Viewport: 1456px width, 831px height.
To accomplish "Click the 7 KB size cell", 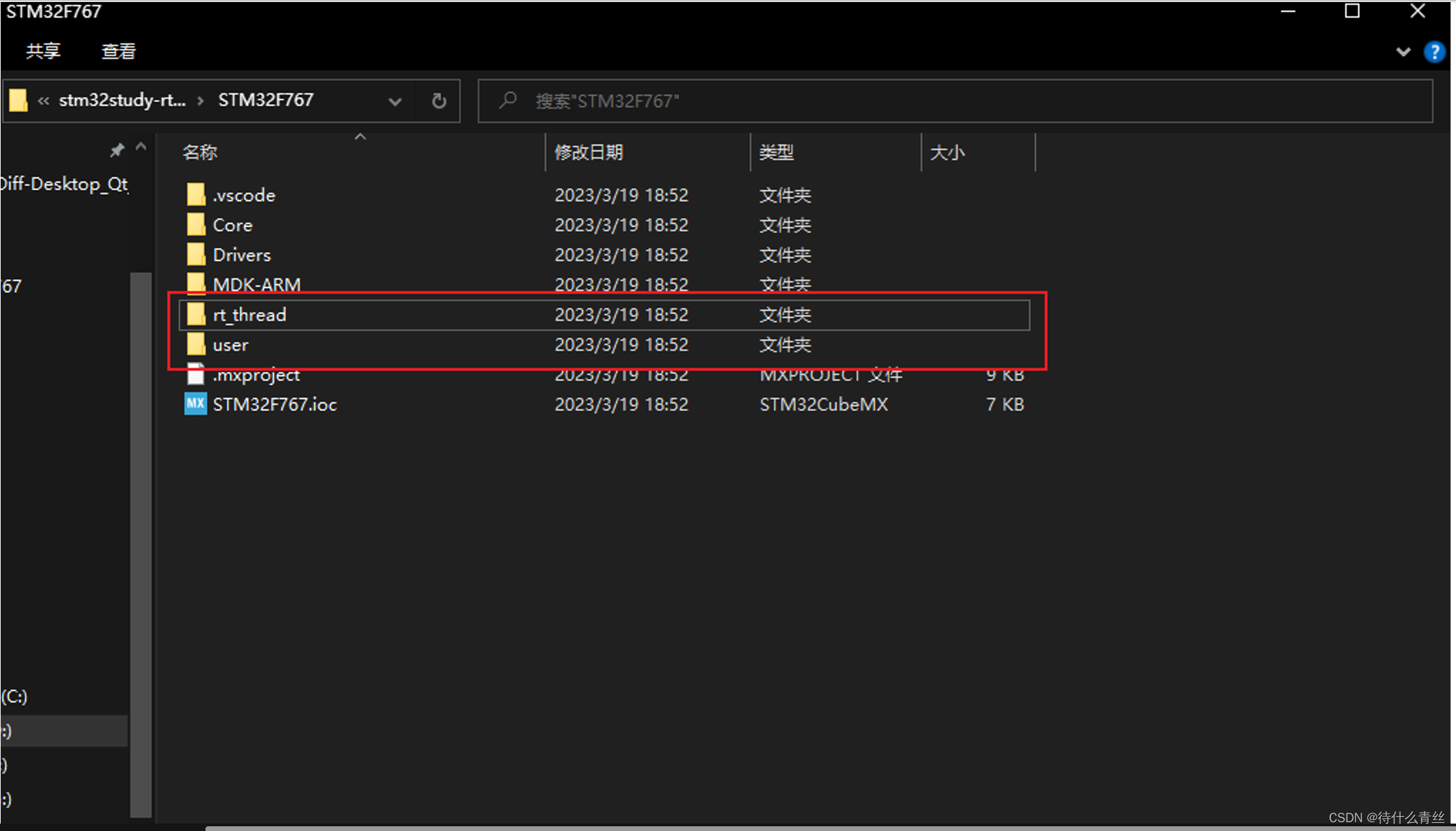I will pos(1005,404).
